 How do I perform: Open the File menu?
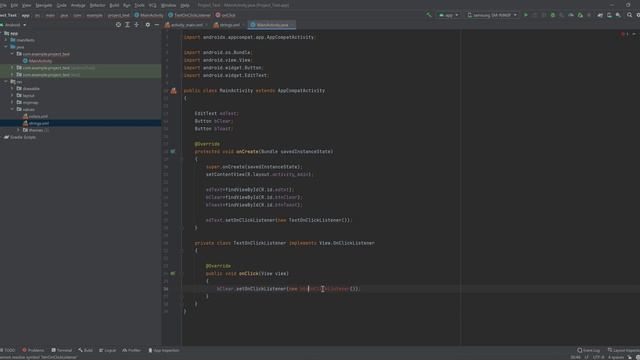(x=2, y=5)
